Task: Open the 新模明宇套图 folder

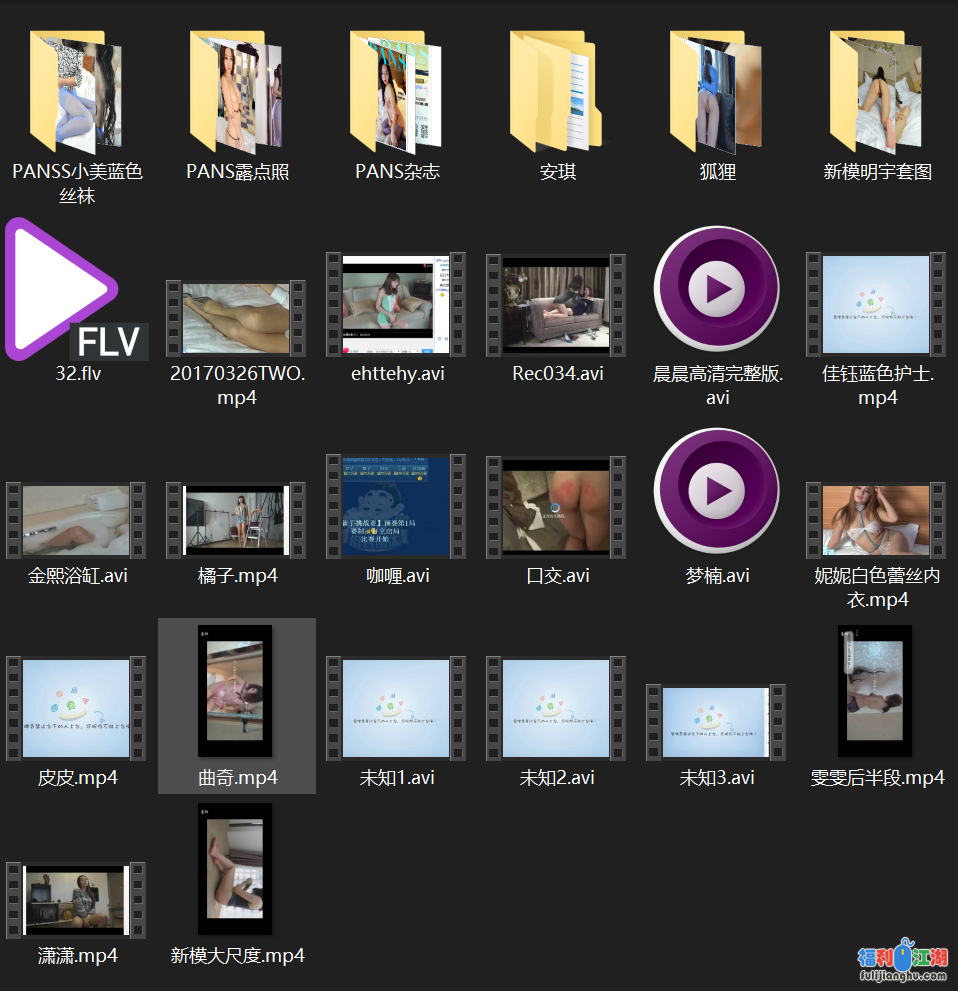Action: [x=877, y=93]
